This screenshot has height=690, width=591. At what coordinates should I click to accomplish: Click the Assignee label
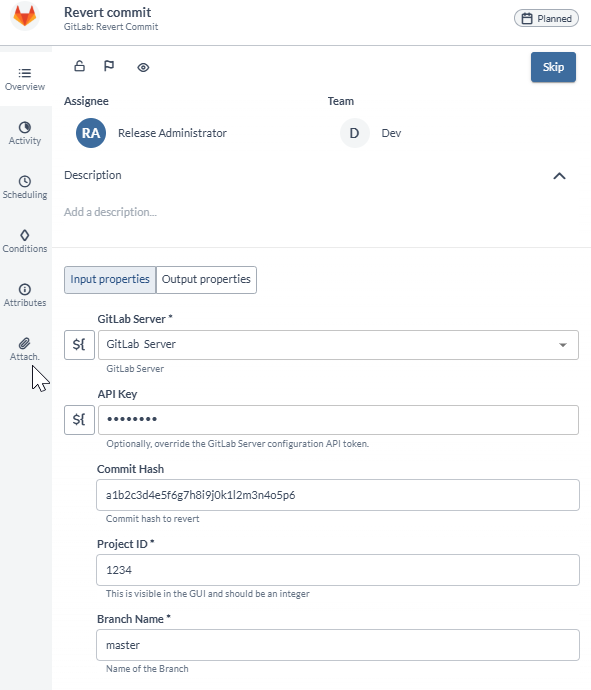(x=86, y=101)
